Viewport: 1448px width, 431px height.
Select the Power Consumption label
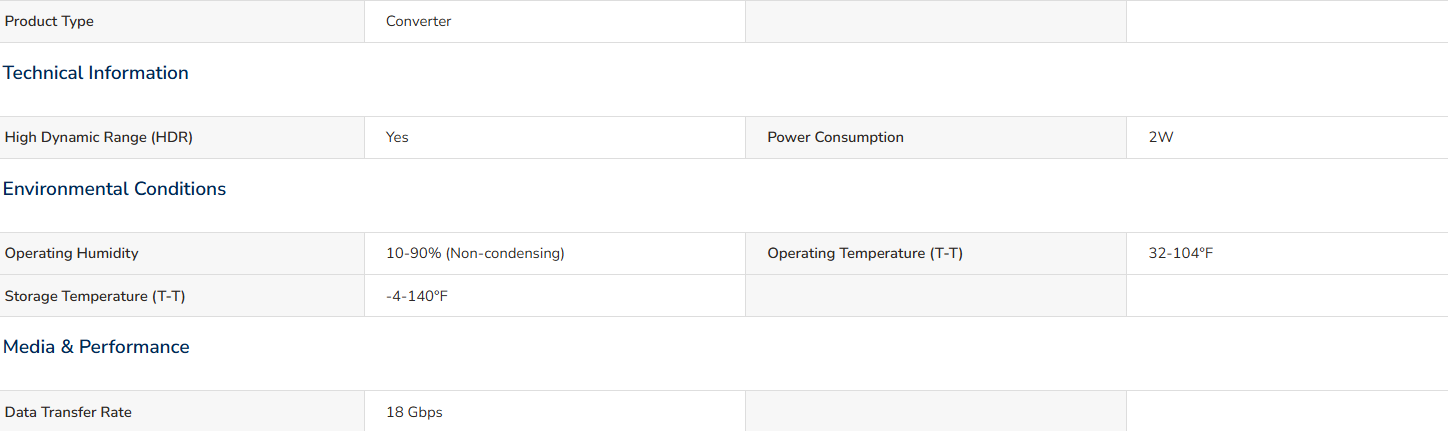click(835, 137)
